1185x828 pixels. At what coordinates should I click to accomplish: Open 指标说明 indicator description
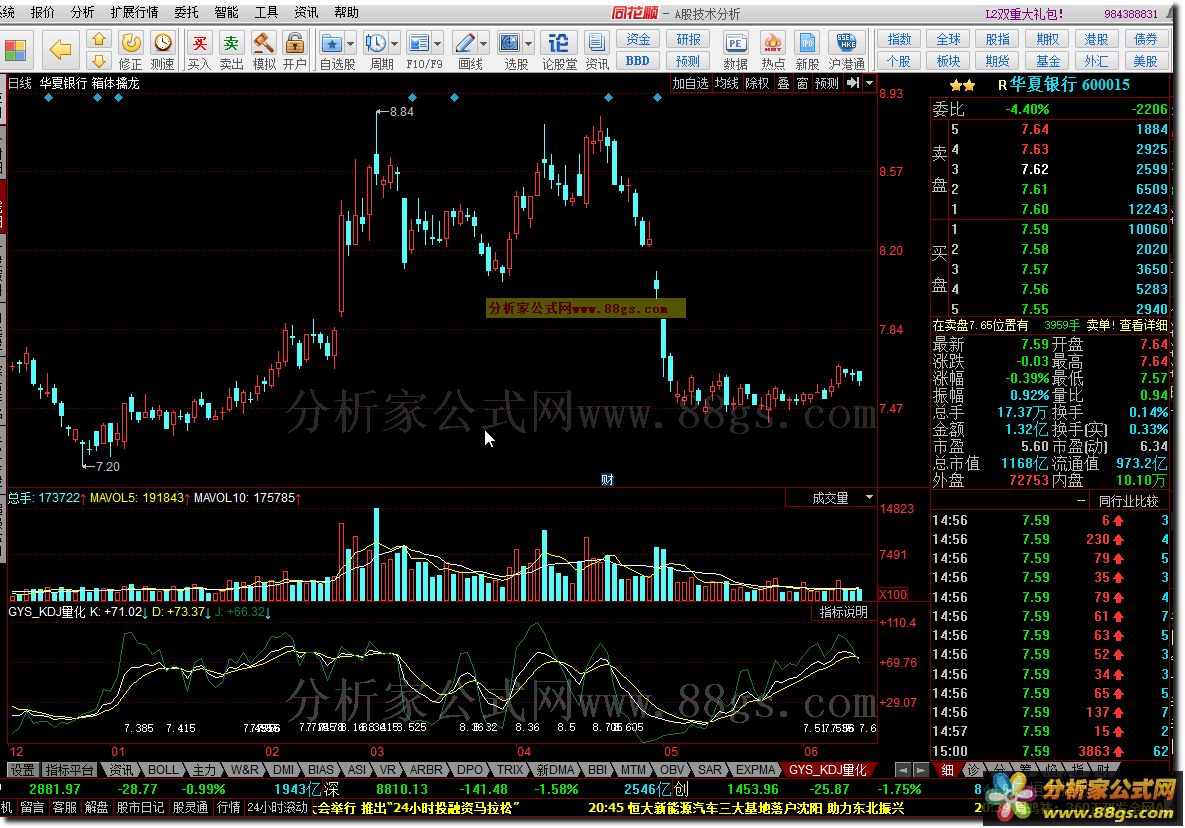844,612
